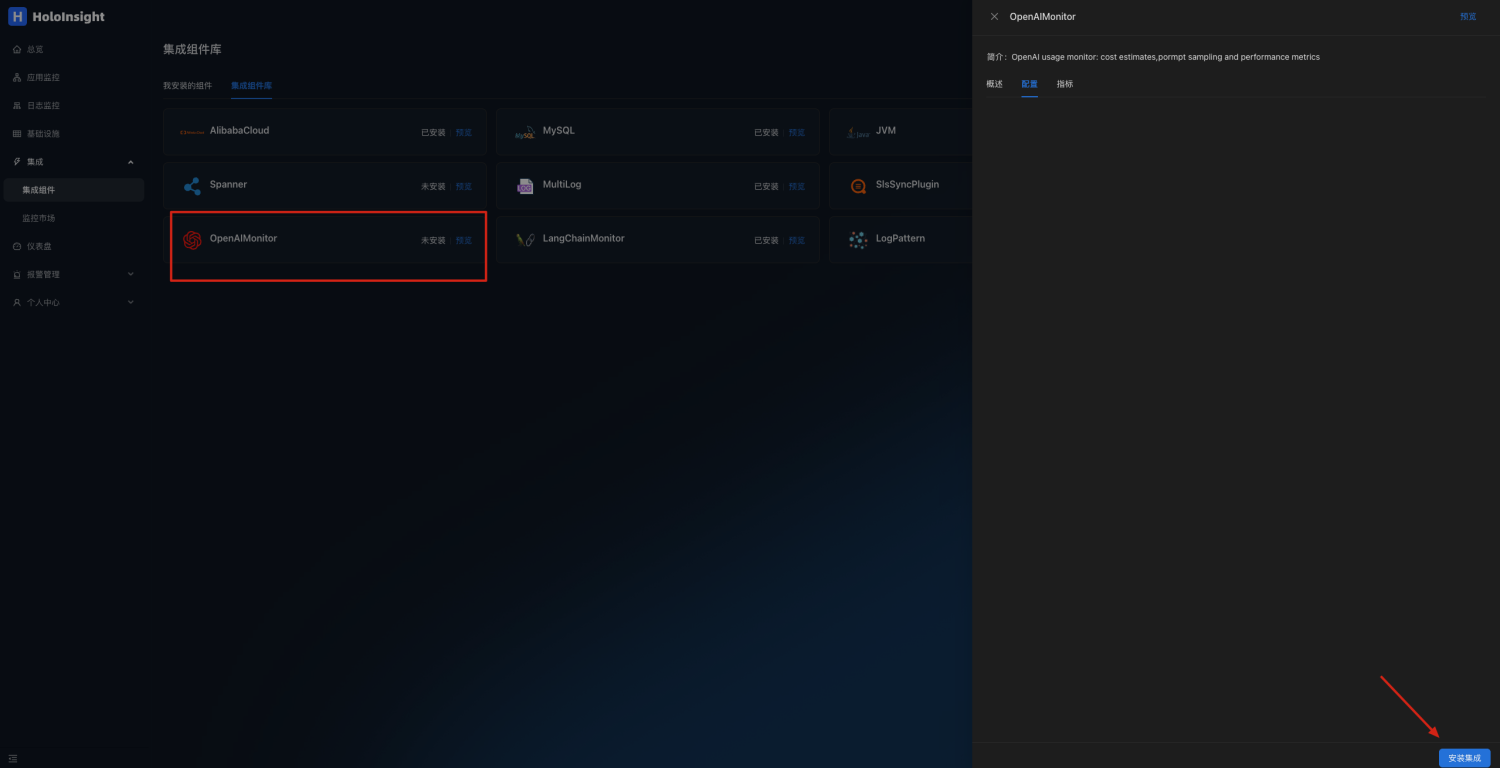The image size is (1500, 768).
Task: Click 未安装 status on Spanner card
Action: [433, 186]
